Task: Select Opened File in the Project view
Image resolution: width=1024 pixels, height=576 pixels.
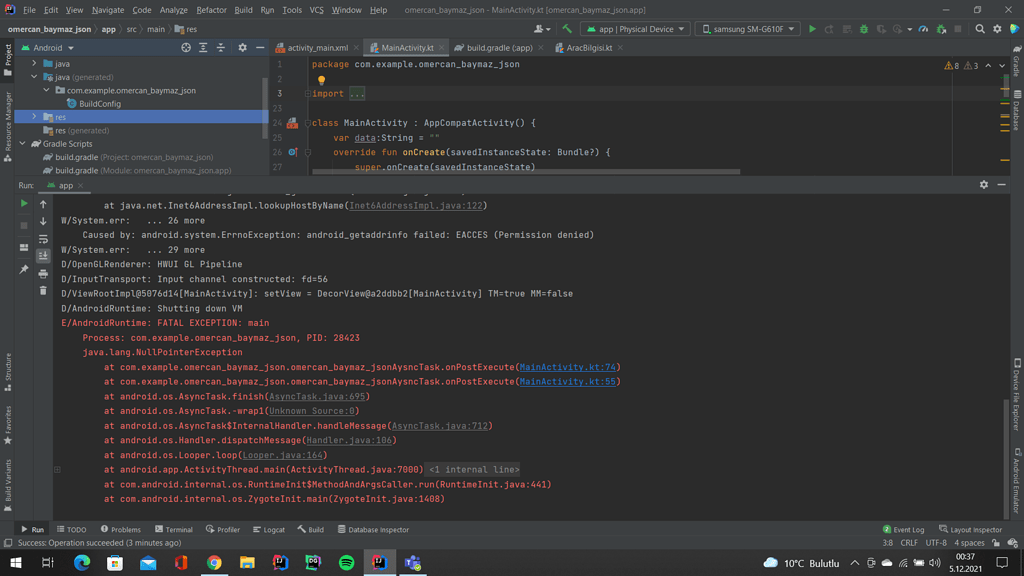Action: pos(186,47)
